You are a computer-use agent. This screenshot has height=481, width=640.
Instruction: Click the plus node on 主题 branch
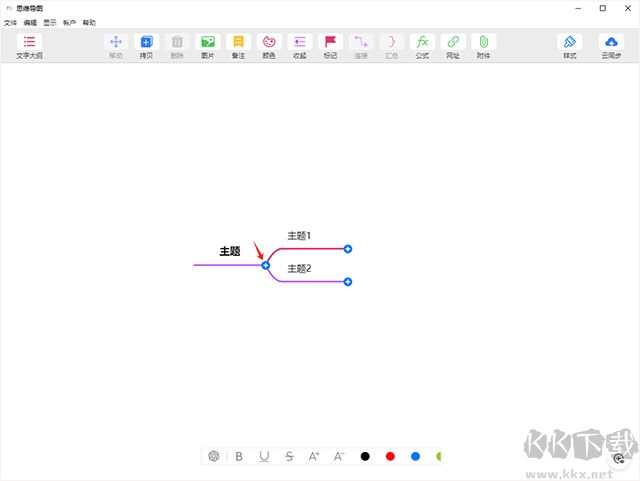[x=266, y=265]
